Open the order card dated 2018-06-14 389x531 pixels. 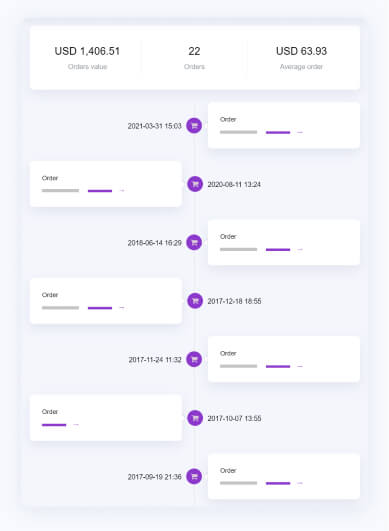point(284,242)
